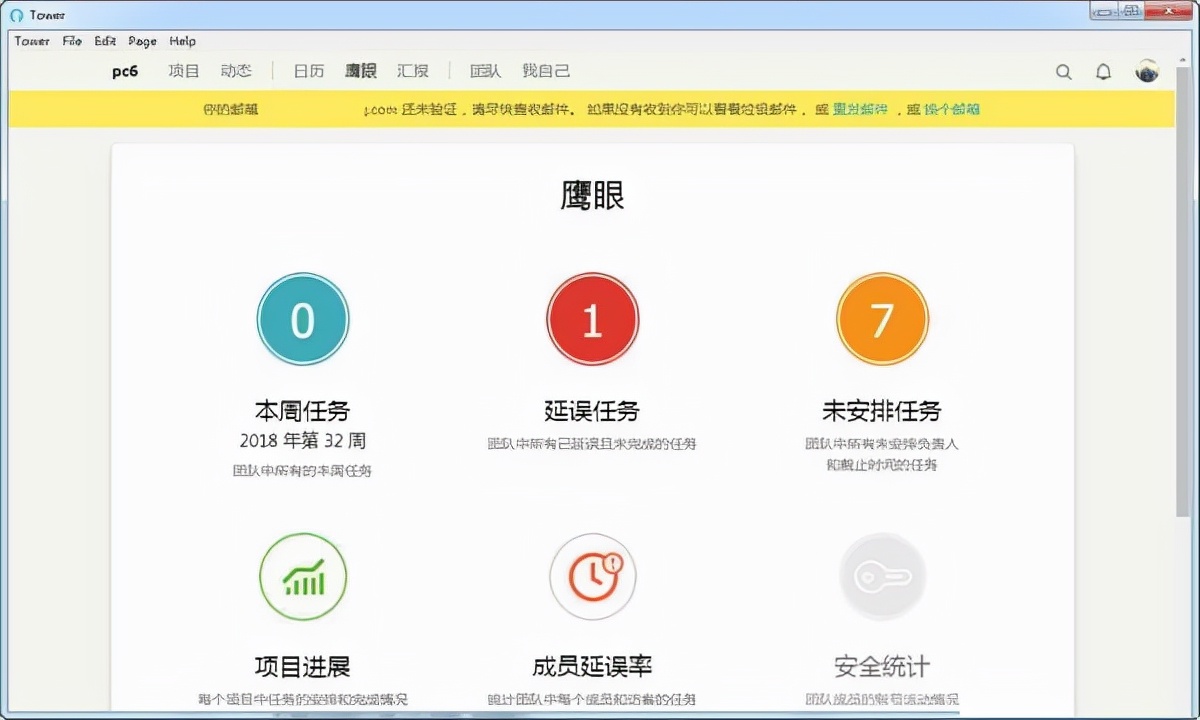Screen dimensions: 1200x720
Task: Click the user avatar in the top right
Action: click(x=1146, y=71)
